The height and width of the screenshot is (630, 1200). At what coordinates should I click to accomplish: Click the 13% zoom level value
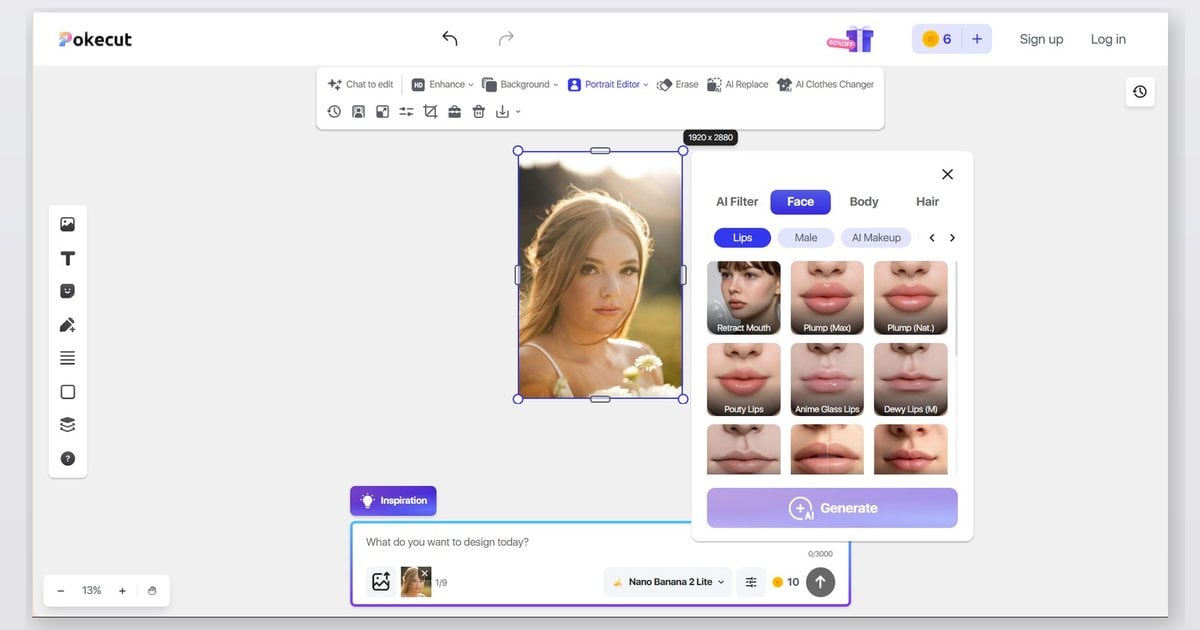[x=91, y=591]
